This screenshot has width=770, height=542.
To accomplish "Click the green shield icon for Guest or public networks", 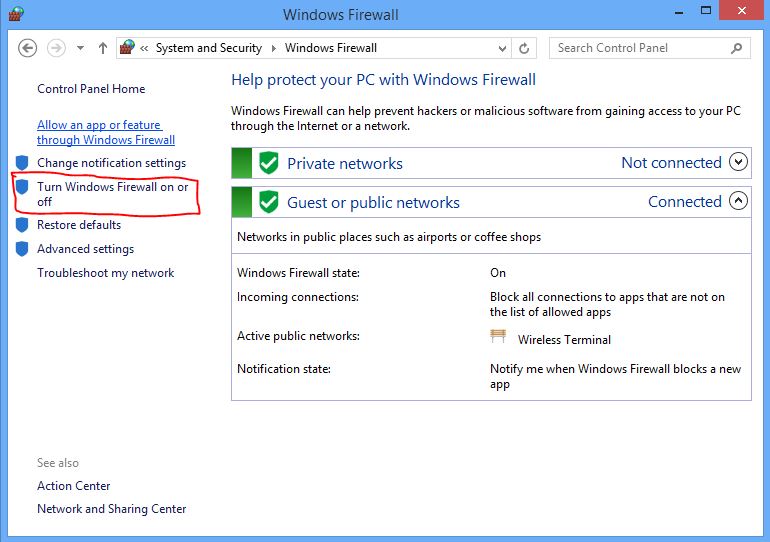I will tap(269, 202).
